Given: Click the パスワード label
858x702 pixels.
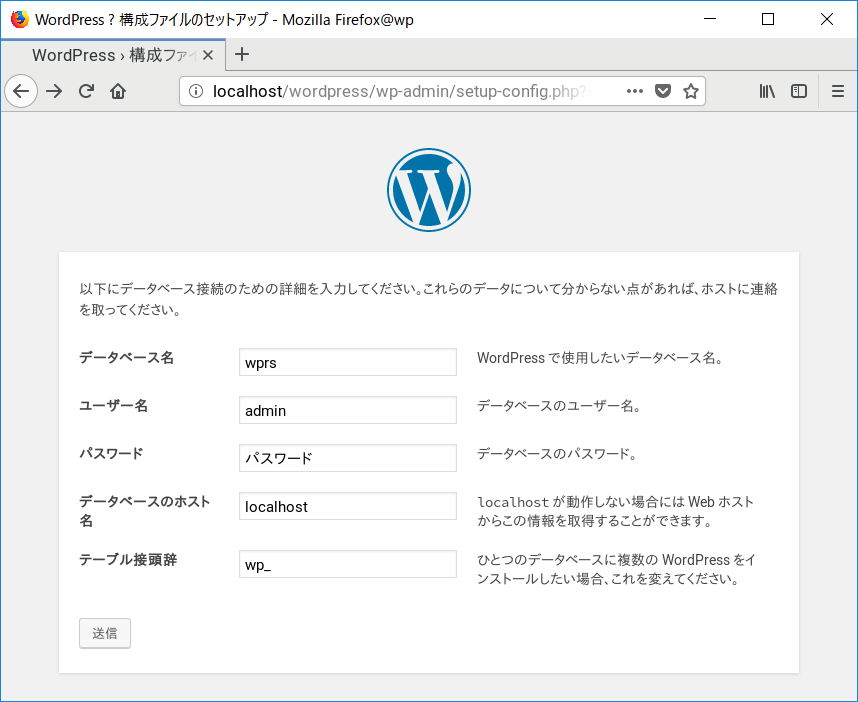Looking at the screenshot, I should pyautogui.click(x=111, y=454).
